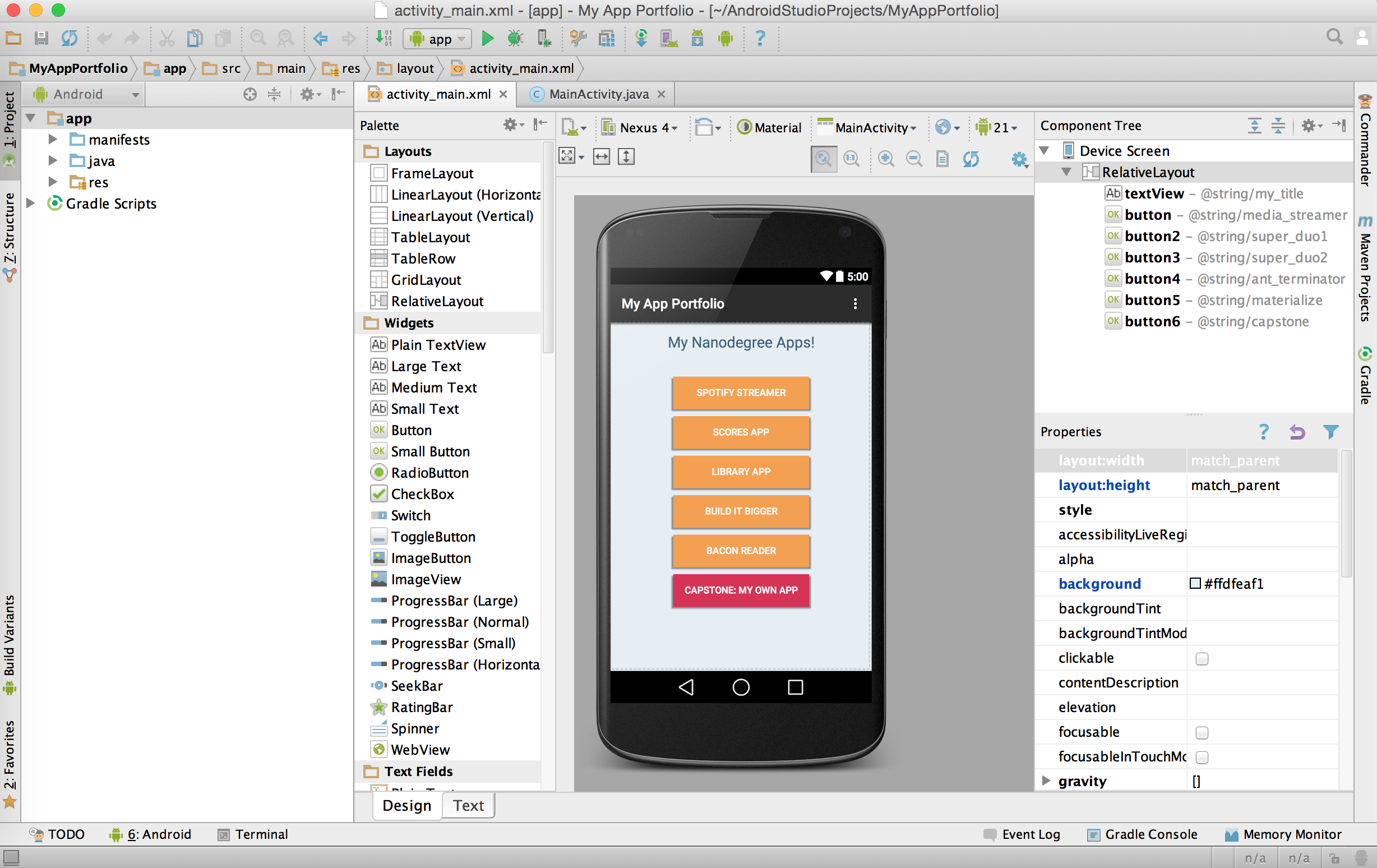The height and width of the screenshot is (868, 1377).
Task: Click the Search Everywhere magnifier icon
Action: pyautogui.click(x=1334, y=37)
